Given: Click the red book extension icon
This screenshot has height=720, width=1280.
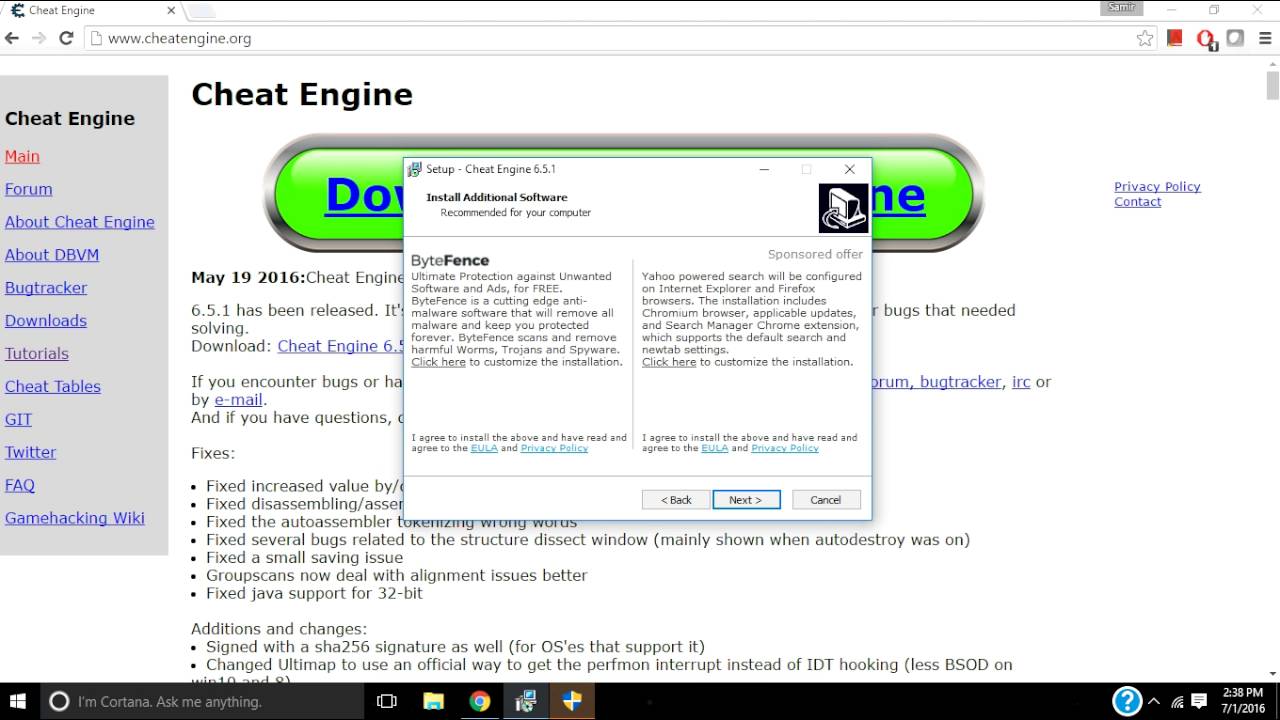Looking at the screenshot, I should coord(1175,38).
